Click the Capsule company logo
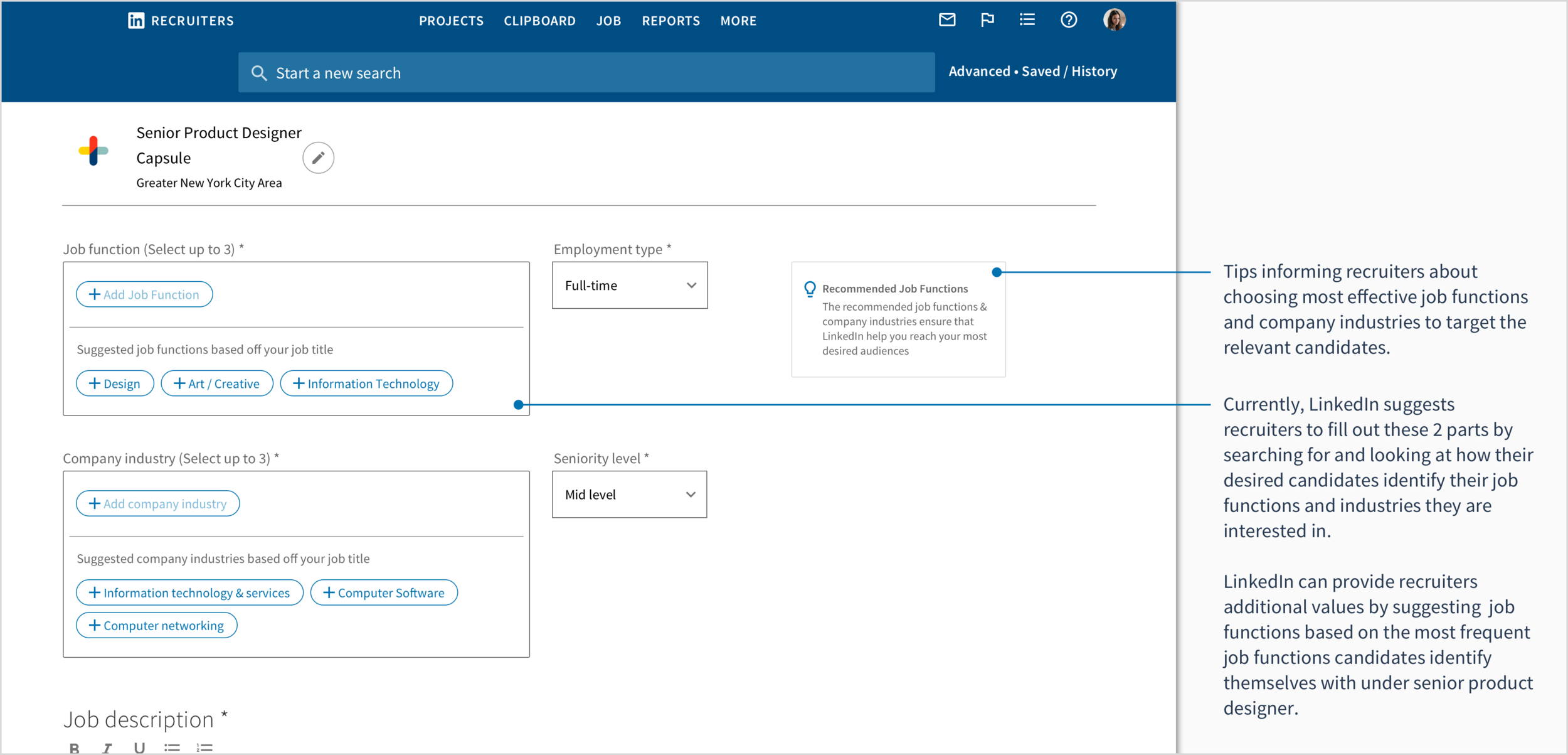Screen dimensions: 1568x755 tap(93, 151)
